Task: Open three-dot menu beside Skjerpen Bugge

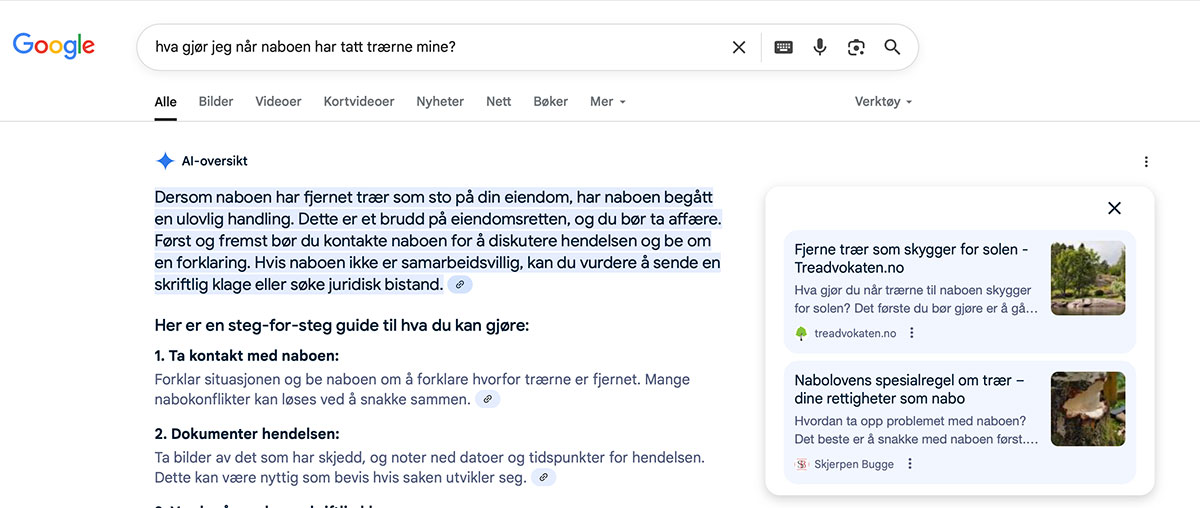Action: click(910, 464)
